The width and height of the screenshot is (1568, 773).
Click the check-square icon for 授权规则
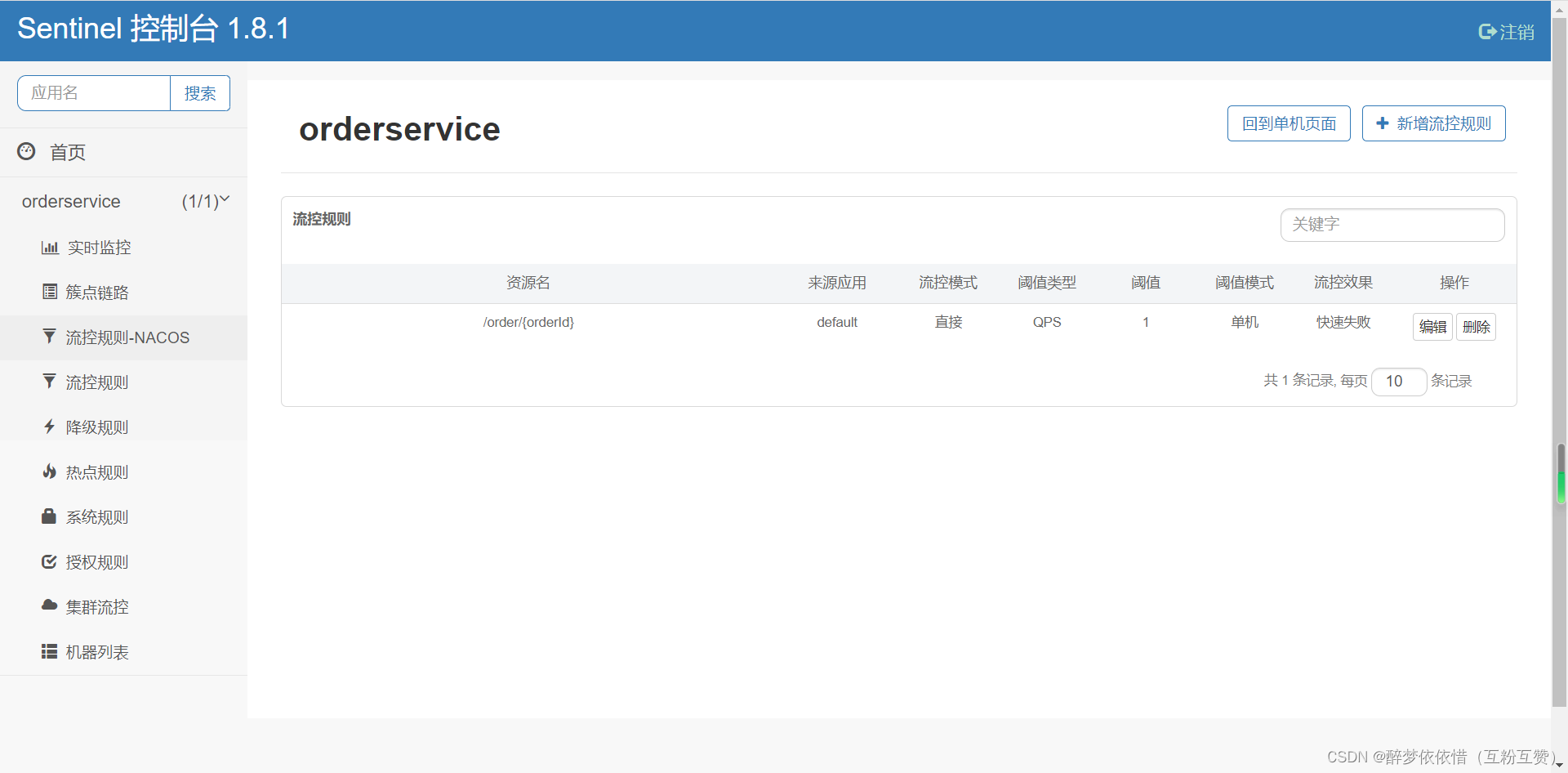coord(50,561)
